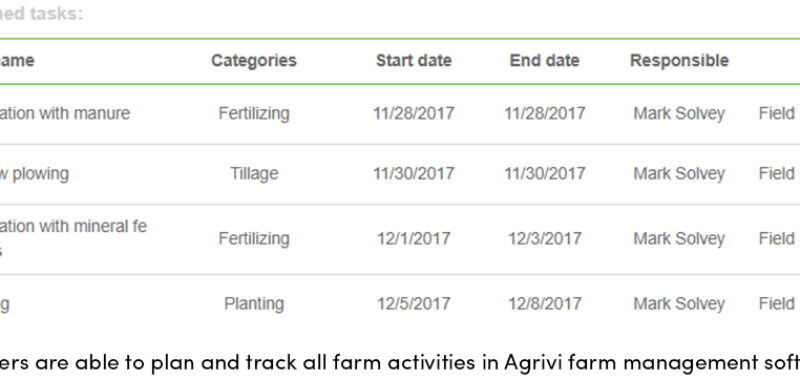The width and height of the screenshot is (800, 380).
Task: Click the Fertilizing category in manure row
Action: click(x=254, y=113)
